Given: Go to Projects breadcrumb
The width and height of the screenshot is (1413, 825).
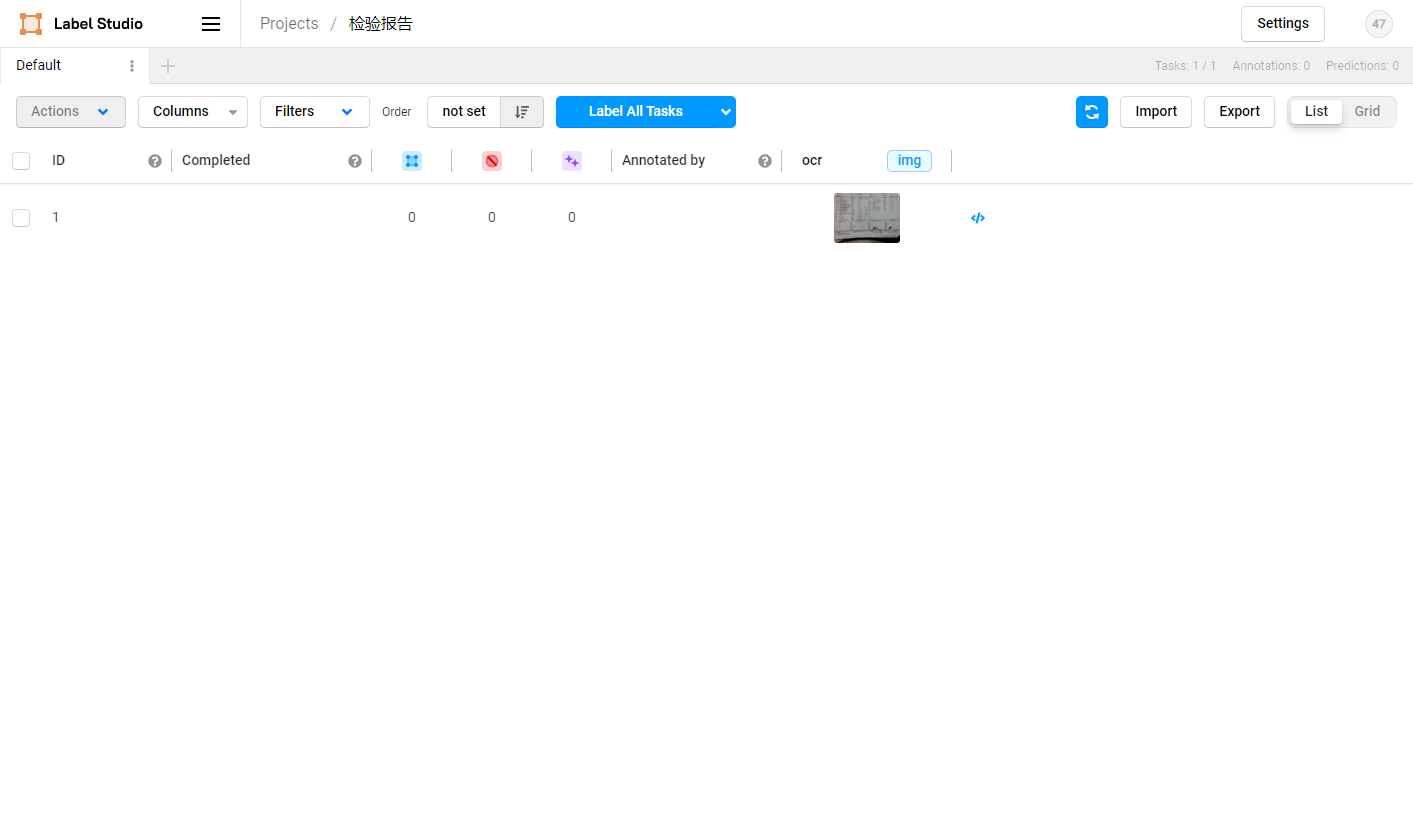Looking at the screenshot, I should click(289, 24).
